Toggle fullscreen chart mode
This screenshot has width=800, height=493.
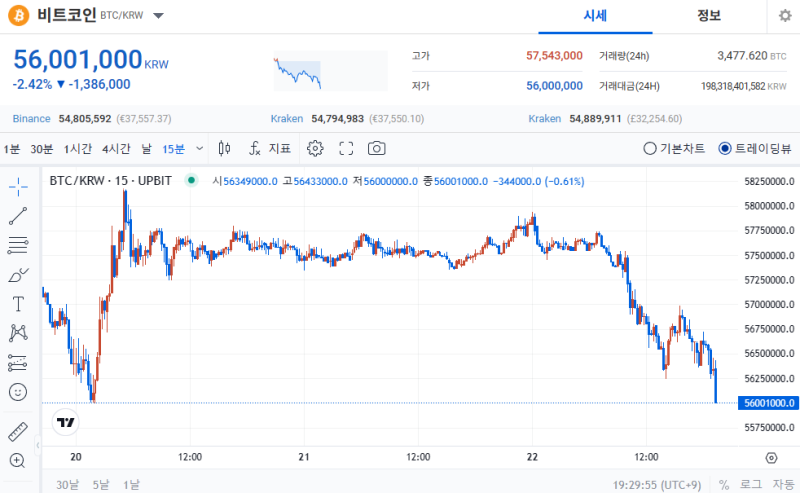pos(346,149)
